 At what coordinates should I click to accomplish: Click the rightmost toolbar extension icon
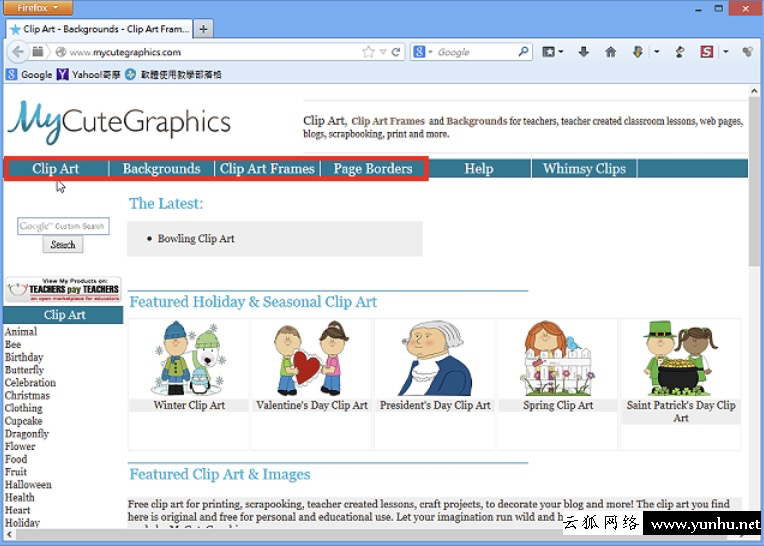coord(747,51)
